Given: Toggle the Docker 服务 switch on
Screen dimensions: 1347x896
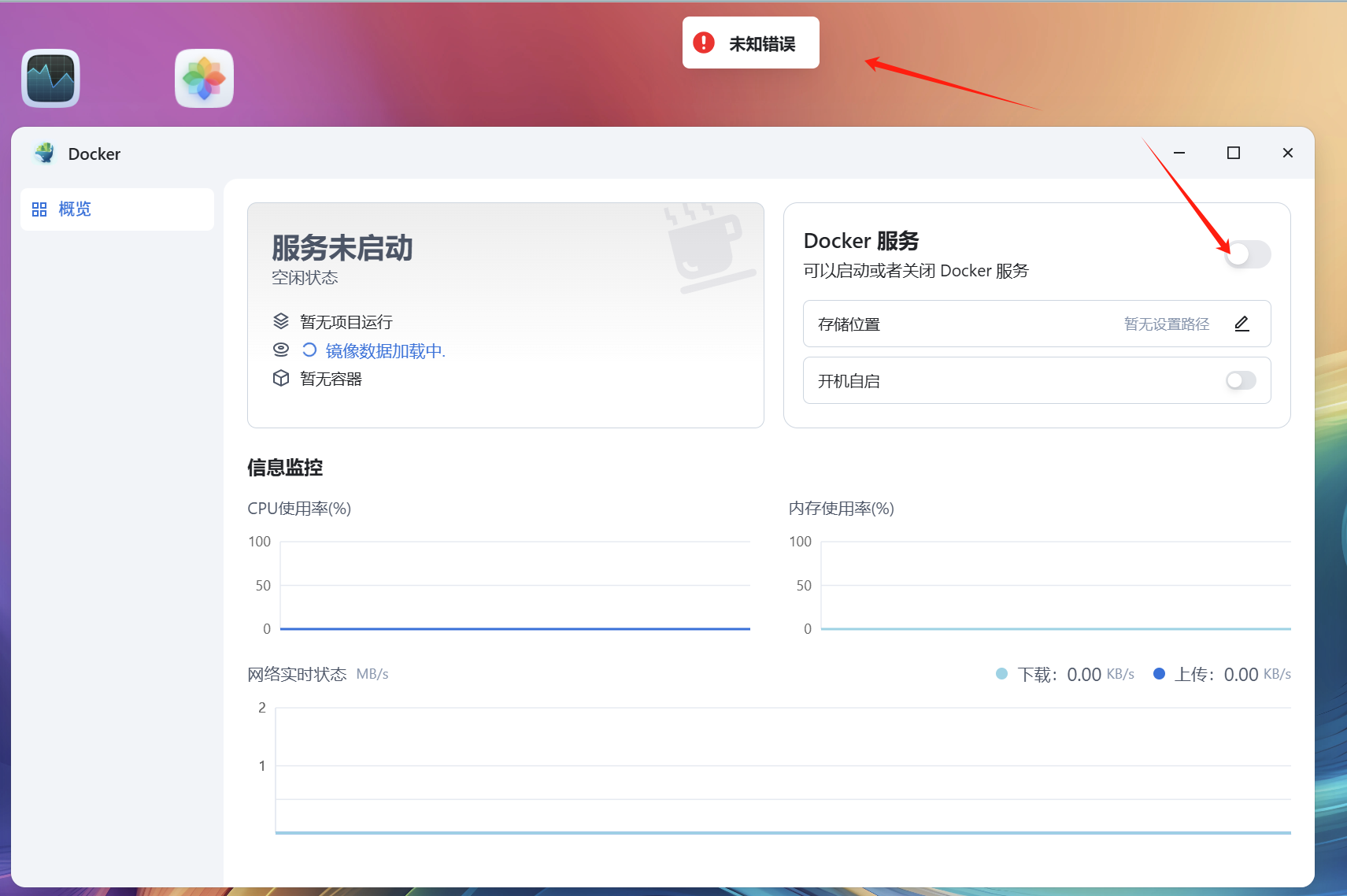Looking at the screenshot, I should point(1248,254).
